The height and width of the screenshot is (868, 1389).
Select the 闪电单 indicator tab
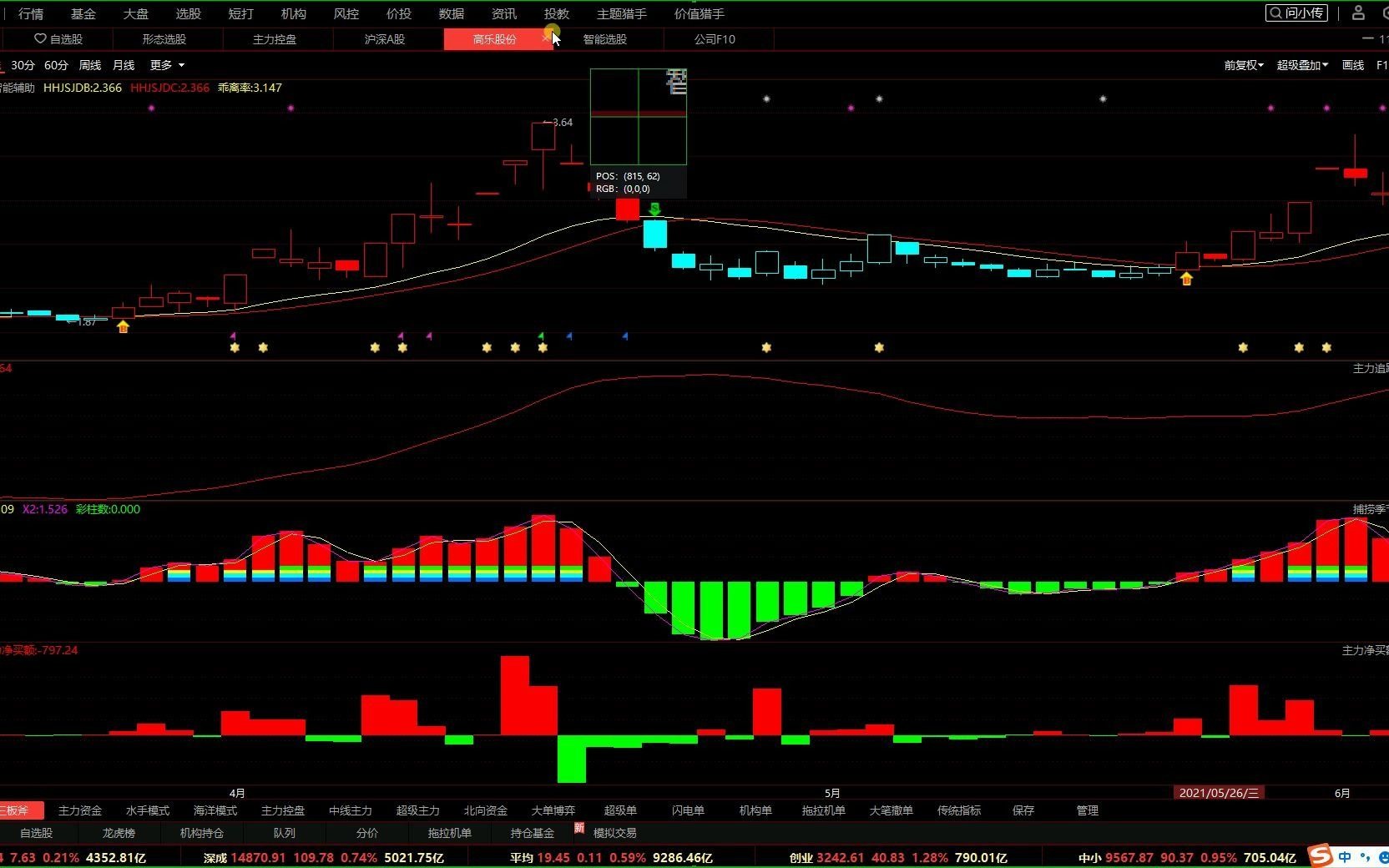click(x=688, y=810)
